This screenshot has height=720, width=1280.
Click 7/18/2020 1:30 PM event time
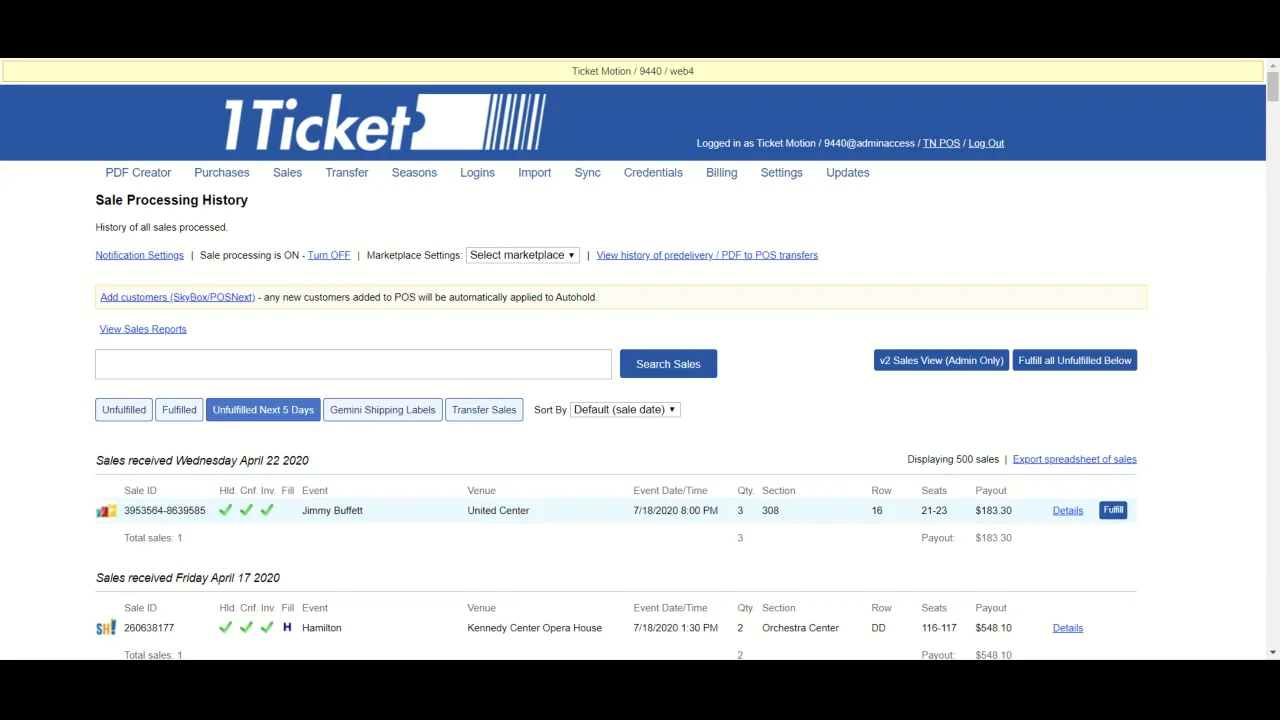675,628
